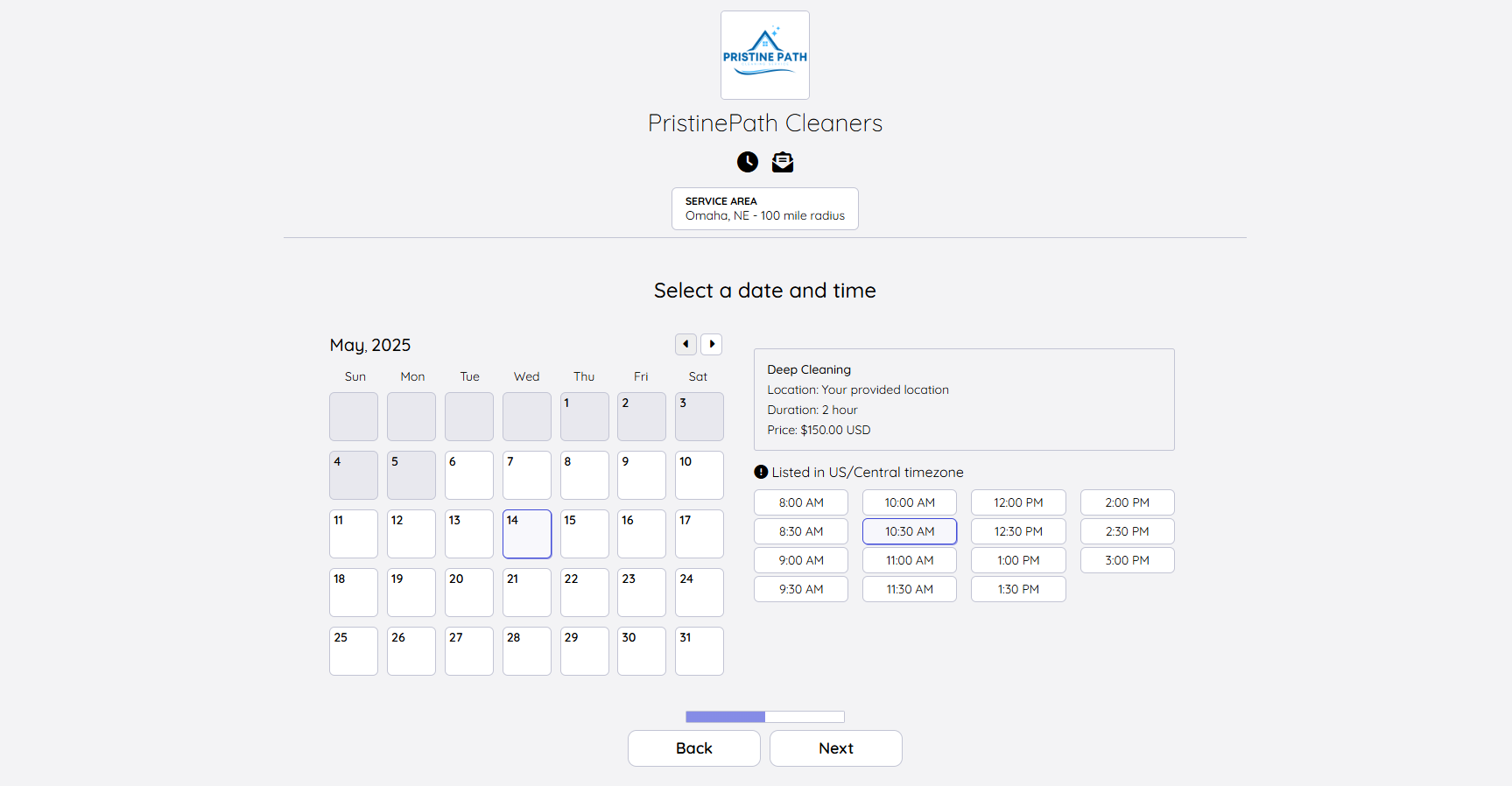The width and height of the screenshot is (1512, 786).
Task: Select the highlighted May 14 date
Action: click(527, 534)
